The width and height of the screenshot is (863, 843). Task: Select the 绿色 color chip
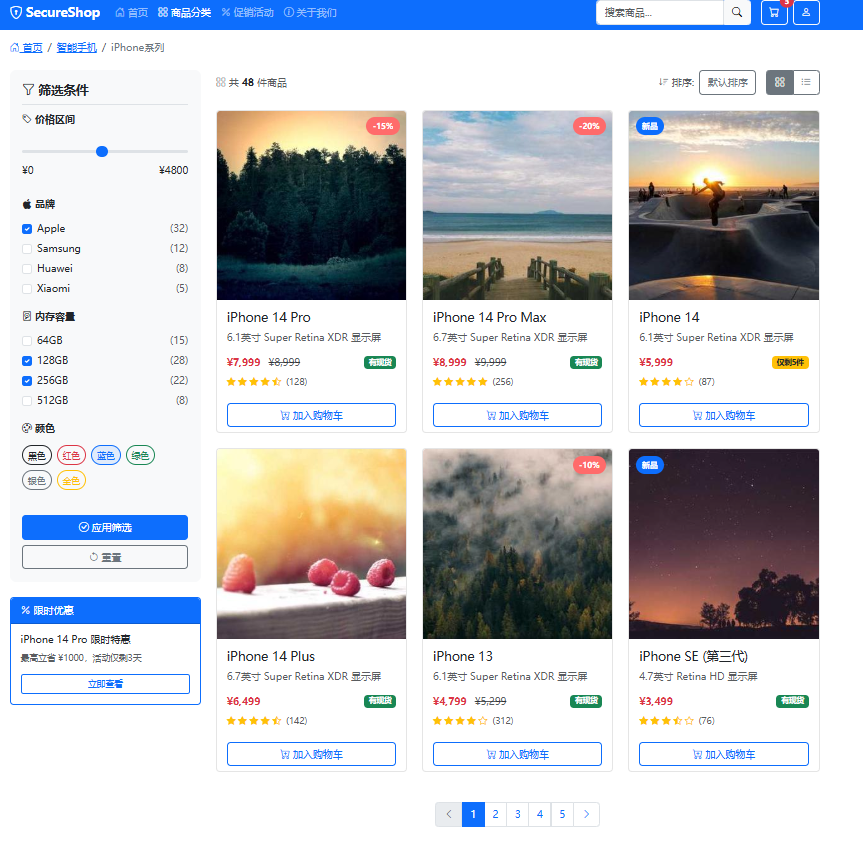tap(140, 455)
